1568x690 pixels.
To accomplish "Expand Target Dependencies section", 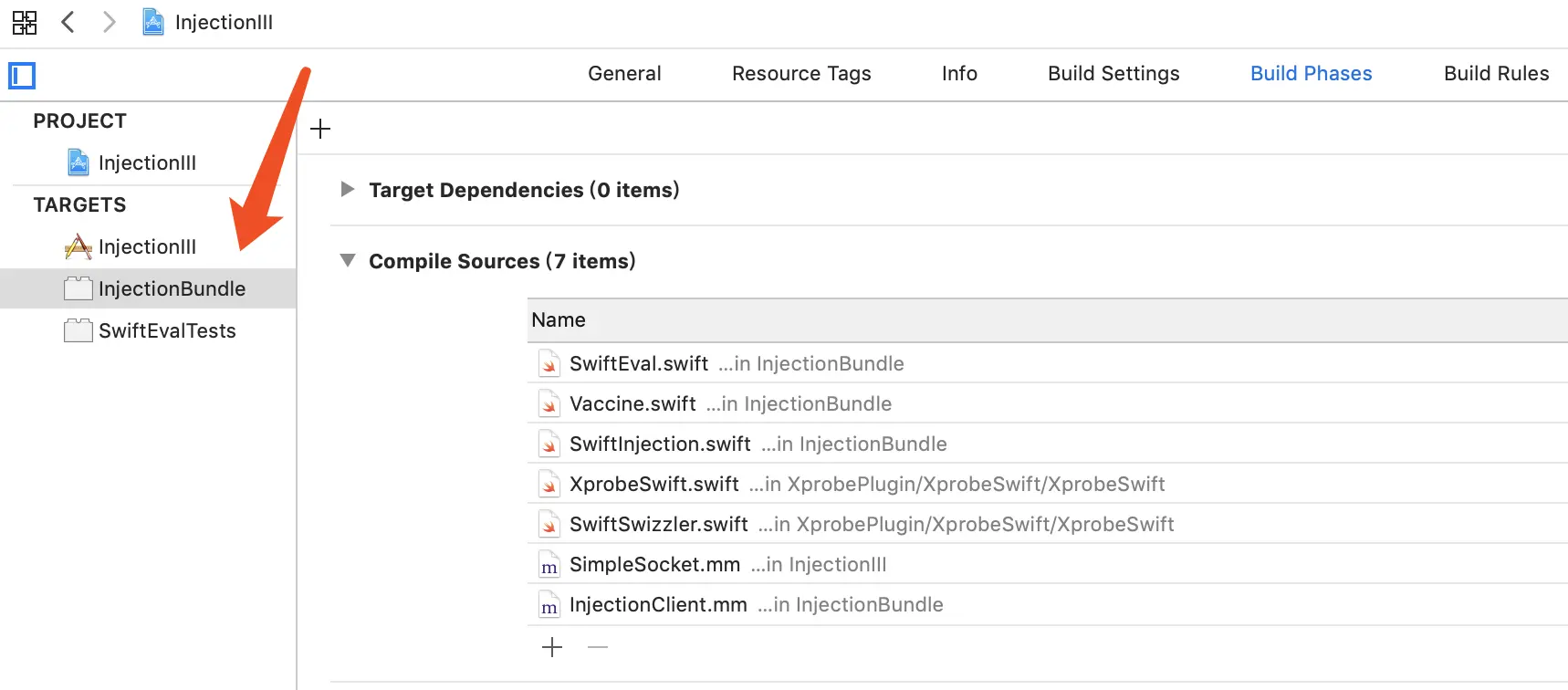I will [348, 190].
